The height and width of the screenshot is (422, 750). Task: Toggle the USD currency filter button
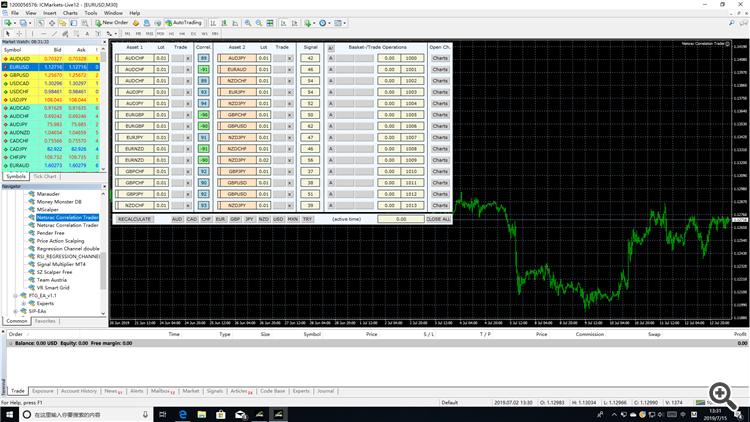click(278, 219)
